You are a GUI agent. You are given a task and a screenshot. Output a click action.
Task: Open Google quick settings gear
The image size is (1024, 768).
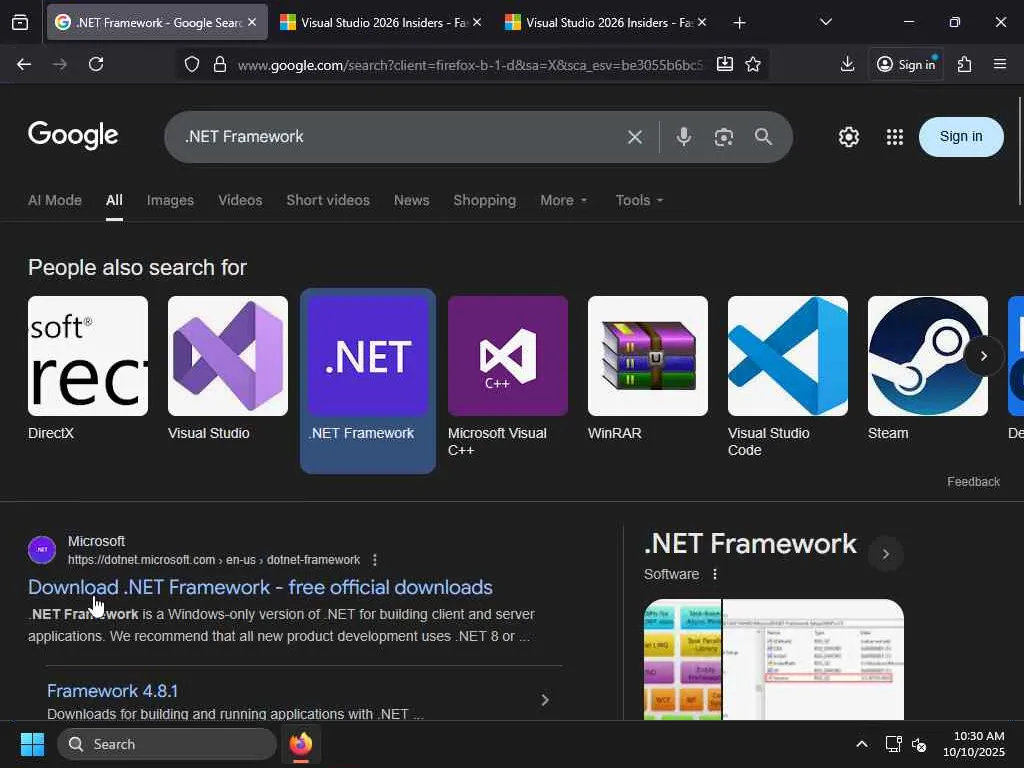848,136
